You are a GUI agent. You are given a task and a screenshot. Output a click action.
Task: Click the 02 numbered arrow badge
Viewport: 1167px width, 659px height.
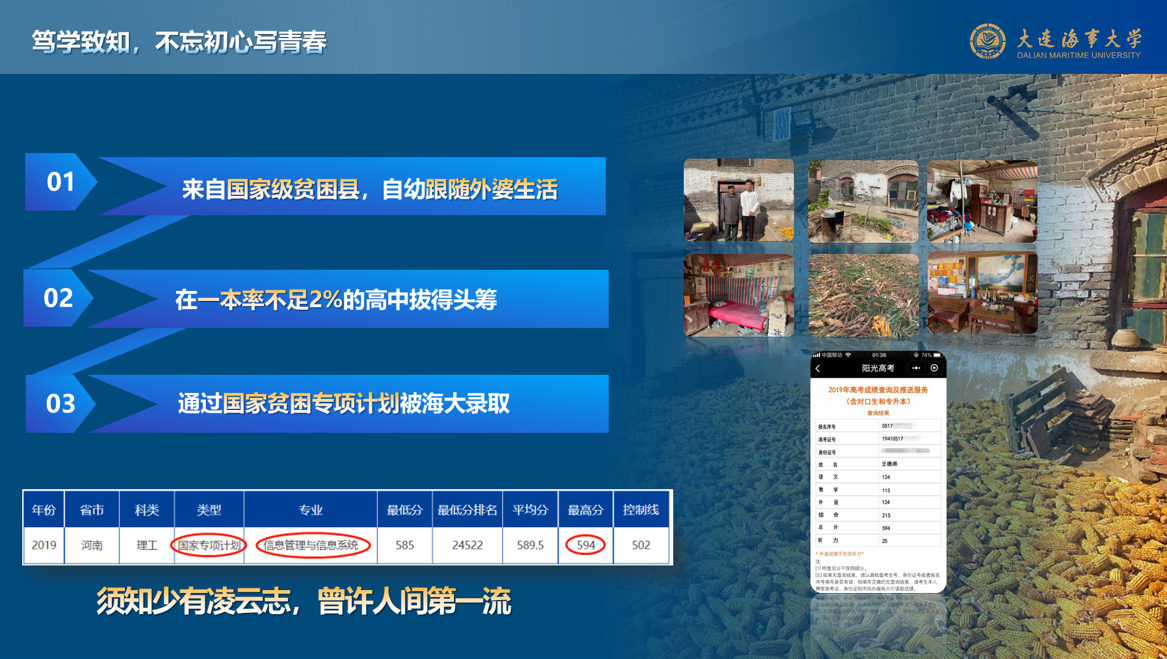click(x=58, y=298)
